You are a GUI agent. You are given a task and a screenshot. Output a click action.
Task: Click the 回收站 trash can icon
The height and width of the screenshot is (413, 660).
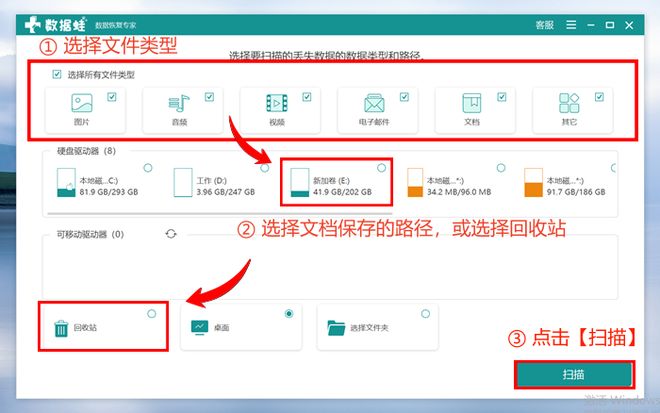click(x=61, y=328)
